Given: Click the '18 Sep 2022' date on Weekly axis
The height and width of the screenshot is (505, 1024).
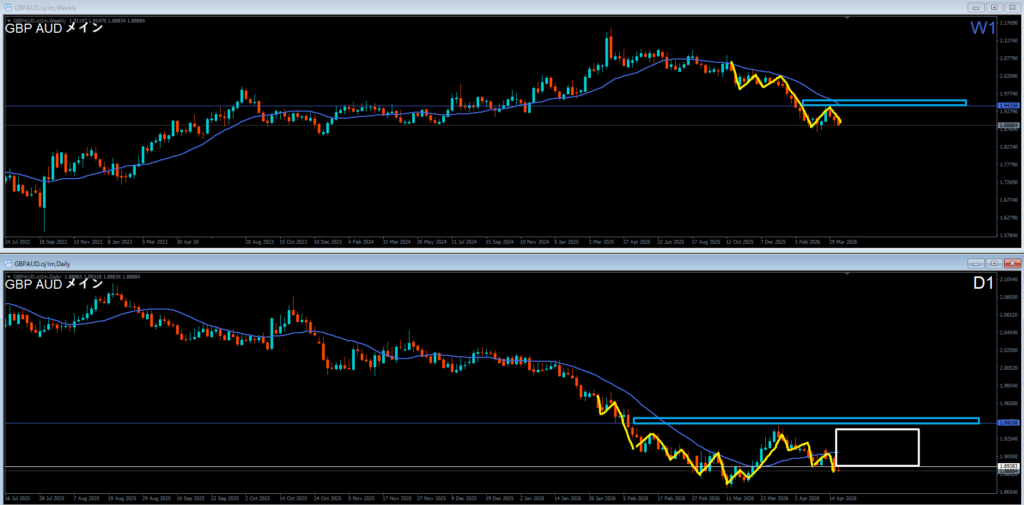Looking at the screenshot, I should click(x=51, y=241).
